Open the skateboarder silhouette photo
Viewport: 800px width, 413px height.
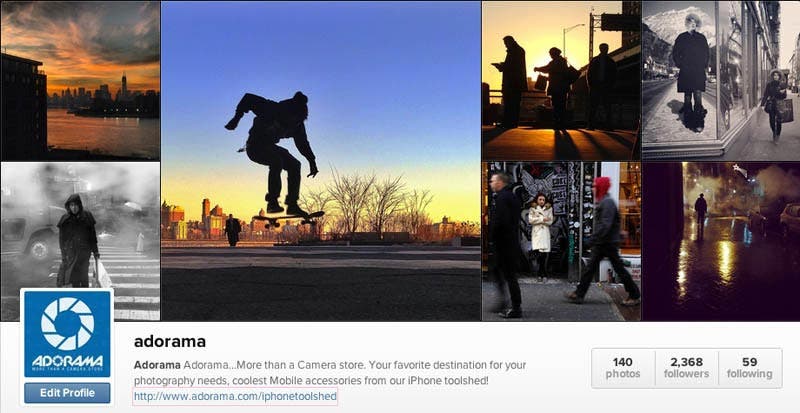tap(321, 161)
